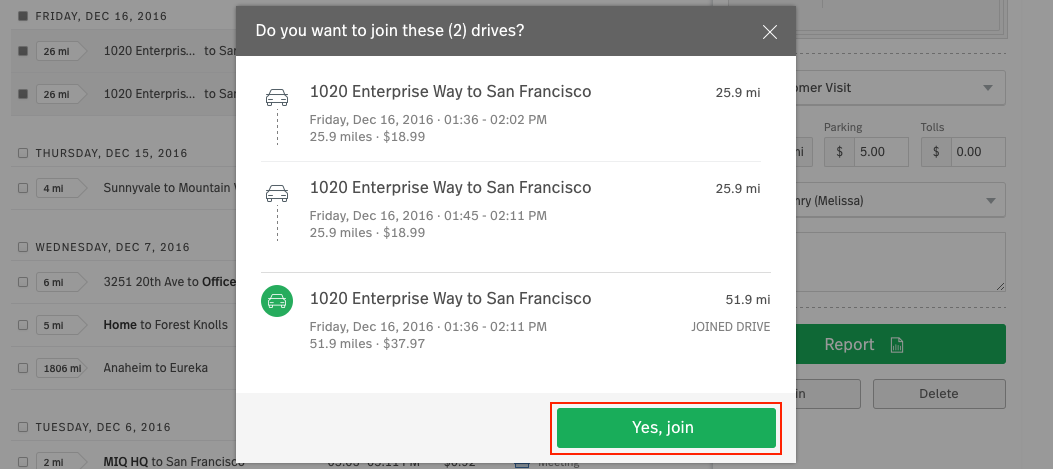This screenshot has height=469, width=1053.
Task: Toggle the Friday, Dec 16 date checkbox
Action: [23, 16]
